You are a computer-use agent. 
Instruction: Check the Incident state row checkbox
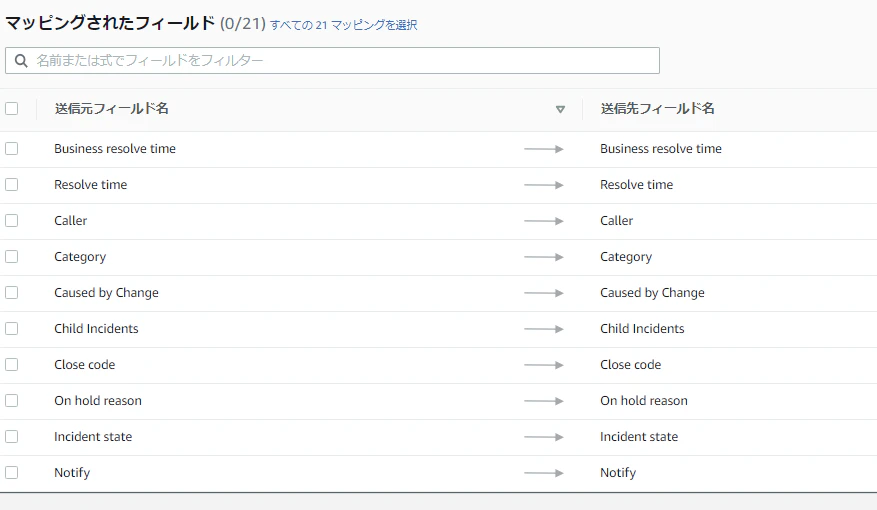click(11, 436)
